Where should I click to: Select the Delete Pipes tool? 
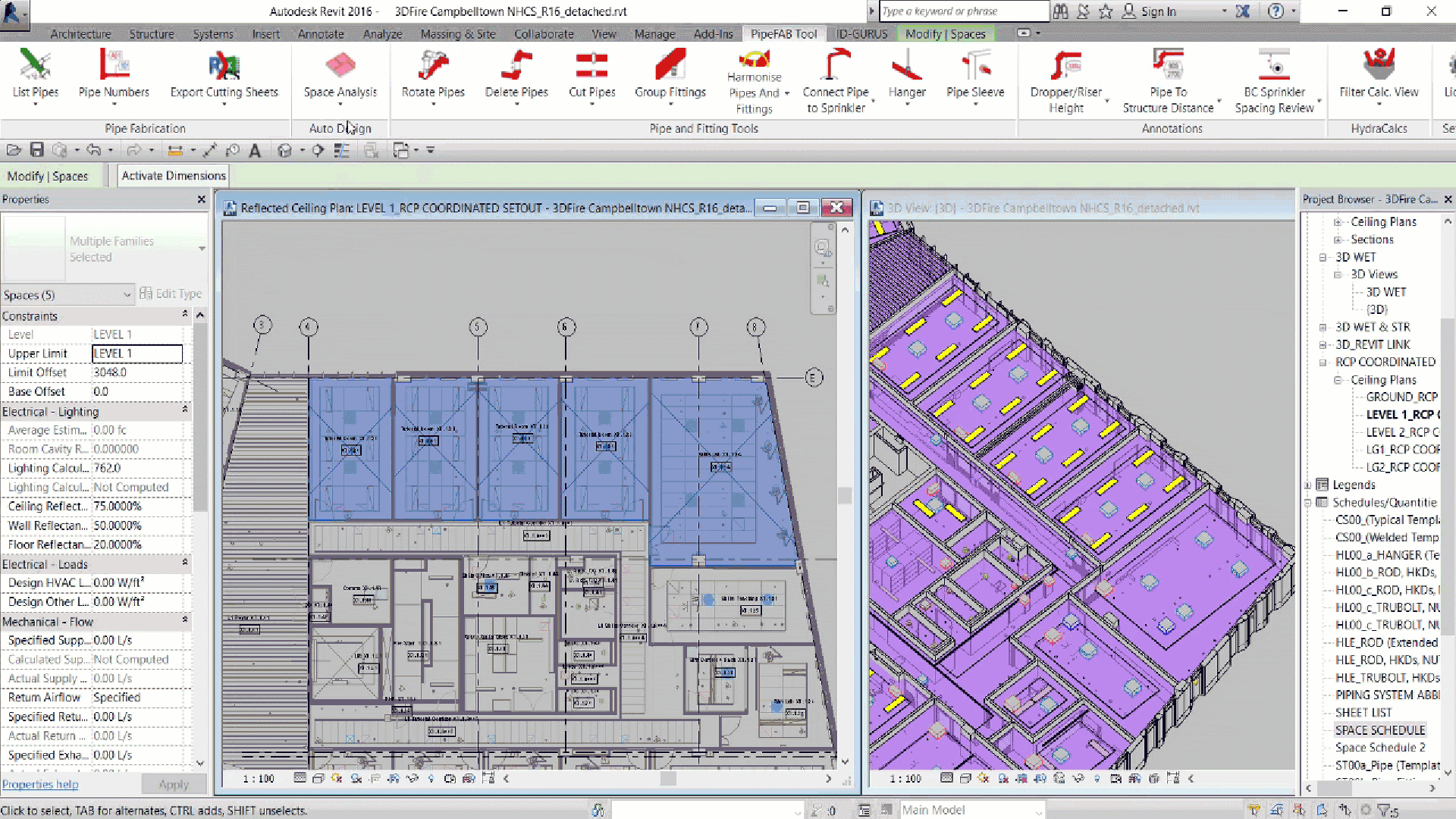tap(516, 74)
